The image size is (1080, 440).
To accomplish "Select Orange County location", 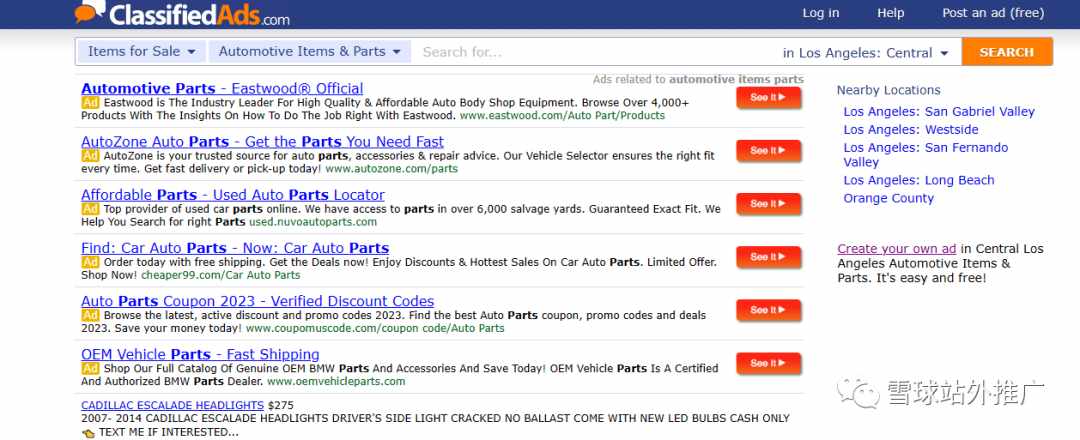I will [x=889, y=198].
